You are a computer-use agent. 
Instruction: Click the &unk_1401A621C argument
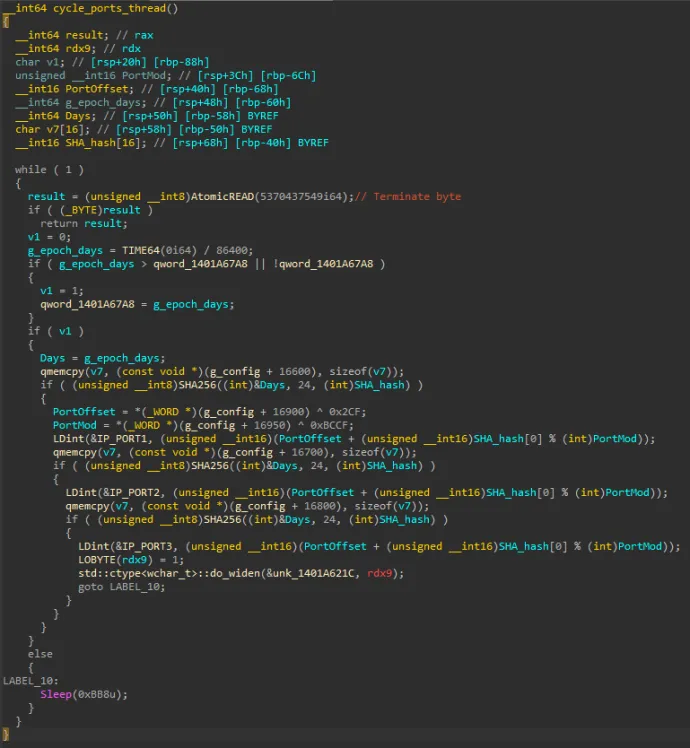pos(310,573)
